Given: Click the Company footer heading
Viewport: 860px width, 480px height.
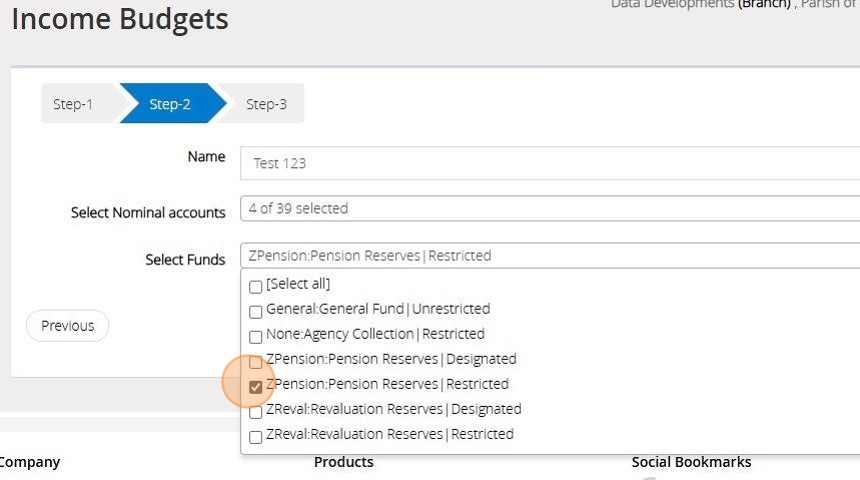Looking at the screenshot, I should pos(29,462).
